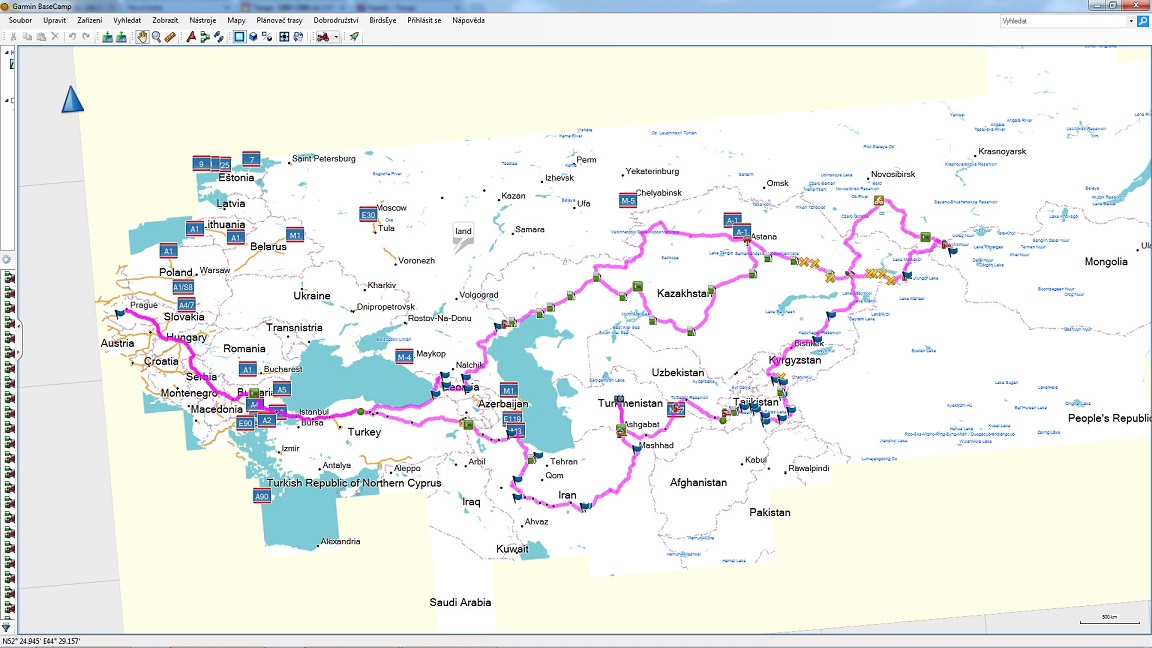Select the hand pan tool
This screenshot has width=1152, height=648.
[141, 37]
